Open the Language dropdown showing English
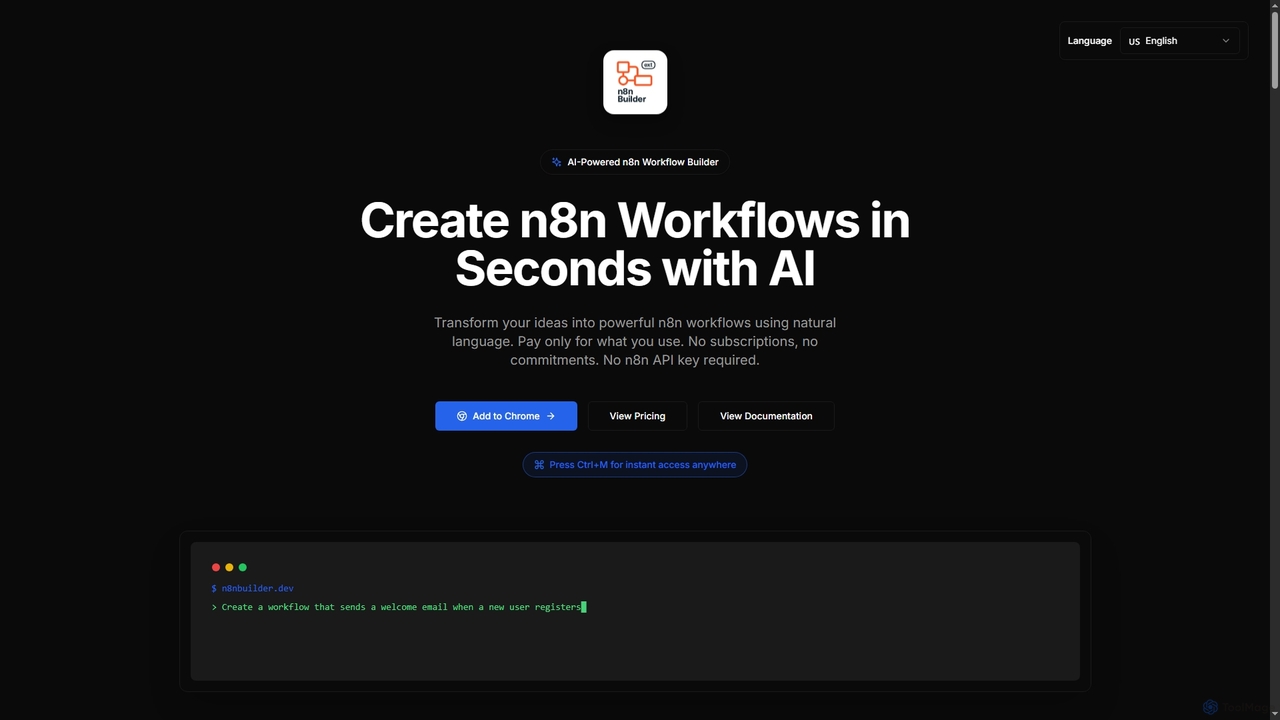The width and height of the screenshot is (1280, 720). (1180, 41)
